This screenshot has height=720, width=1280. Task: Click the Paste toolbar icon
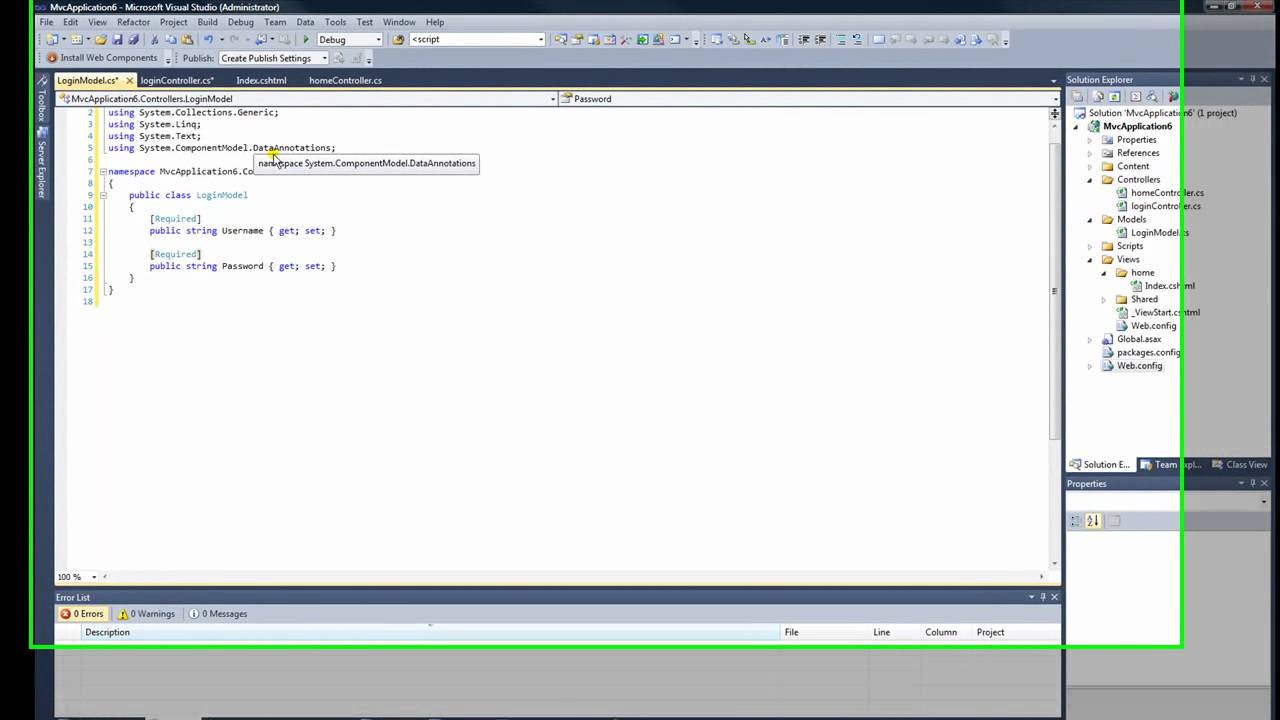[x=187, y=39]
